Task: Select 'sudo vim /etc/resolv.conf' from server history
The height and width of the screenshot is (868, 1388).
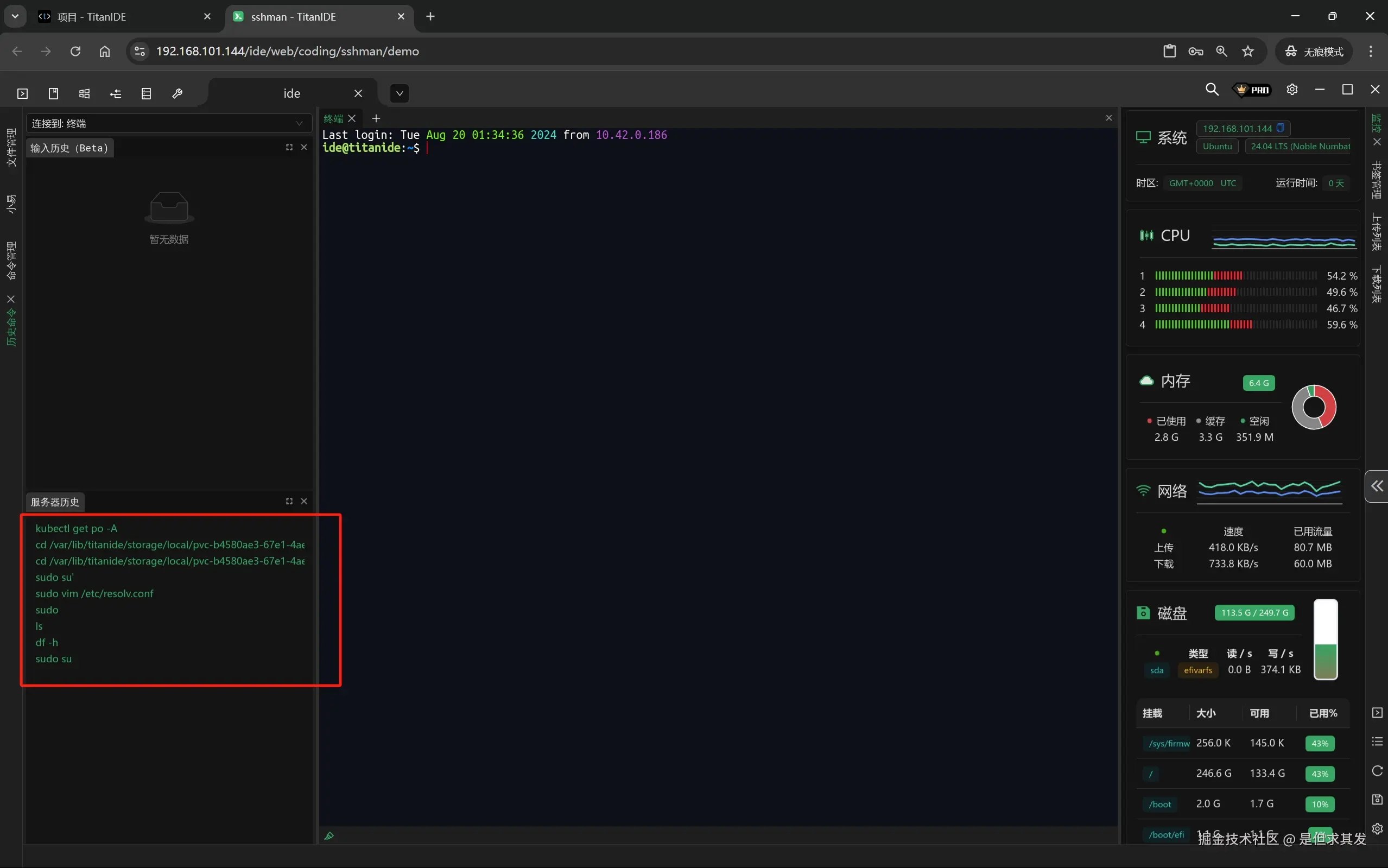Action: [94, 593]
